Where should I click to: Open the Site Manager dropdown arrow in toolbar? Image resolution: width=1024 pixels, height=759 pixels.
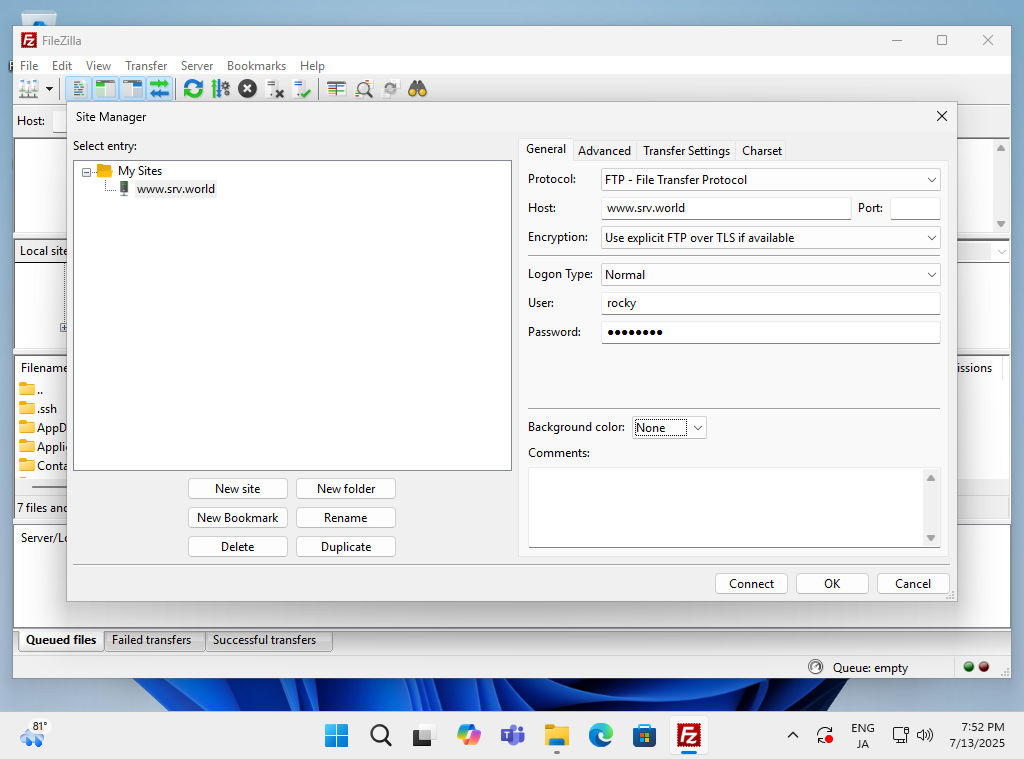[49, 89]
